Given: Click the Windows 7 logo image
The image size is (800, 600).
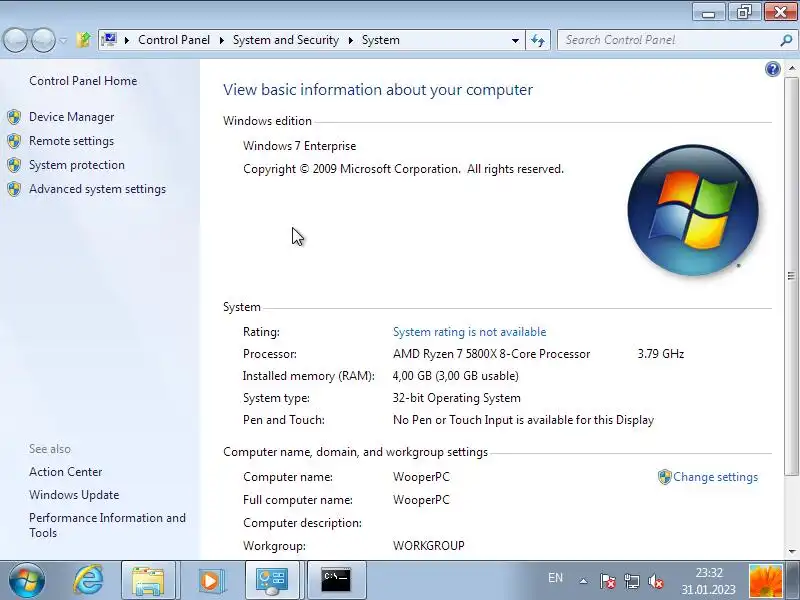Looking at the screenshot, I should (693, 210).
